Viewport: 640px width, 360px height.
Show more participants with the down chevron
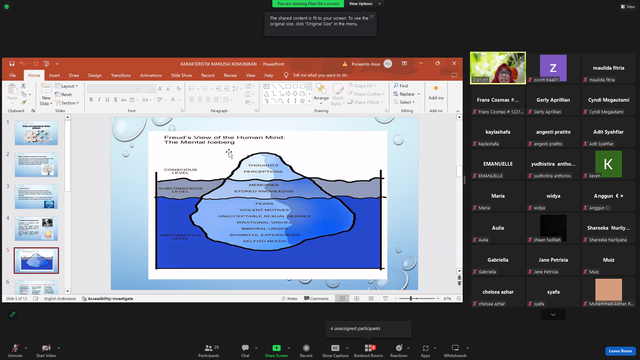point(553,315)
